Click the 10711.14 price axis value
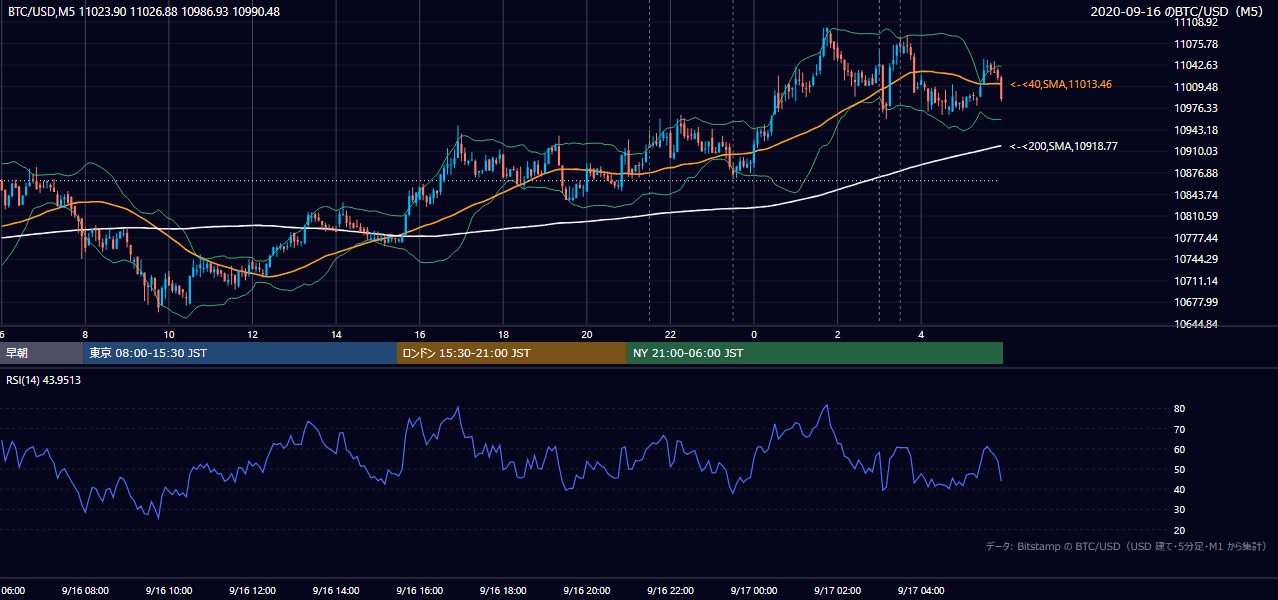 (1196, 281)
